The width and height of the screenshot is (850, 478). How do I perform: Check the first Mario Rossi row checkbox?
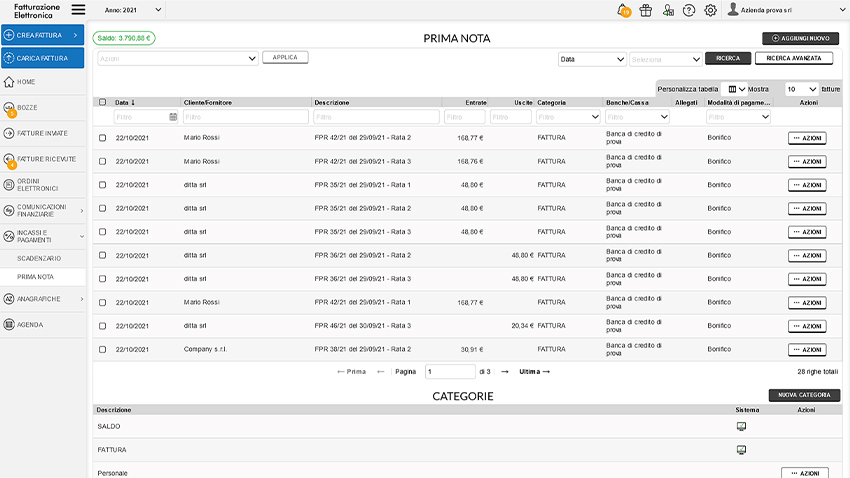(x=102, y=138)
